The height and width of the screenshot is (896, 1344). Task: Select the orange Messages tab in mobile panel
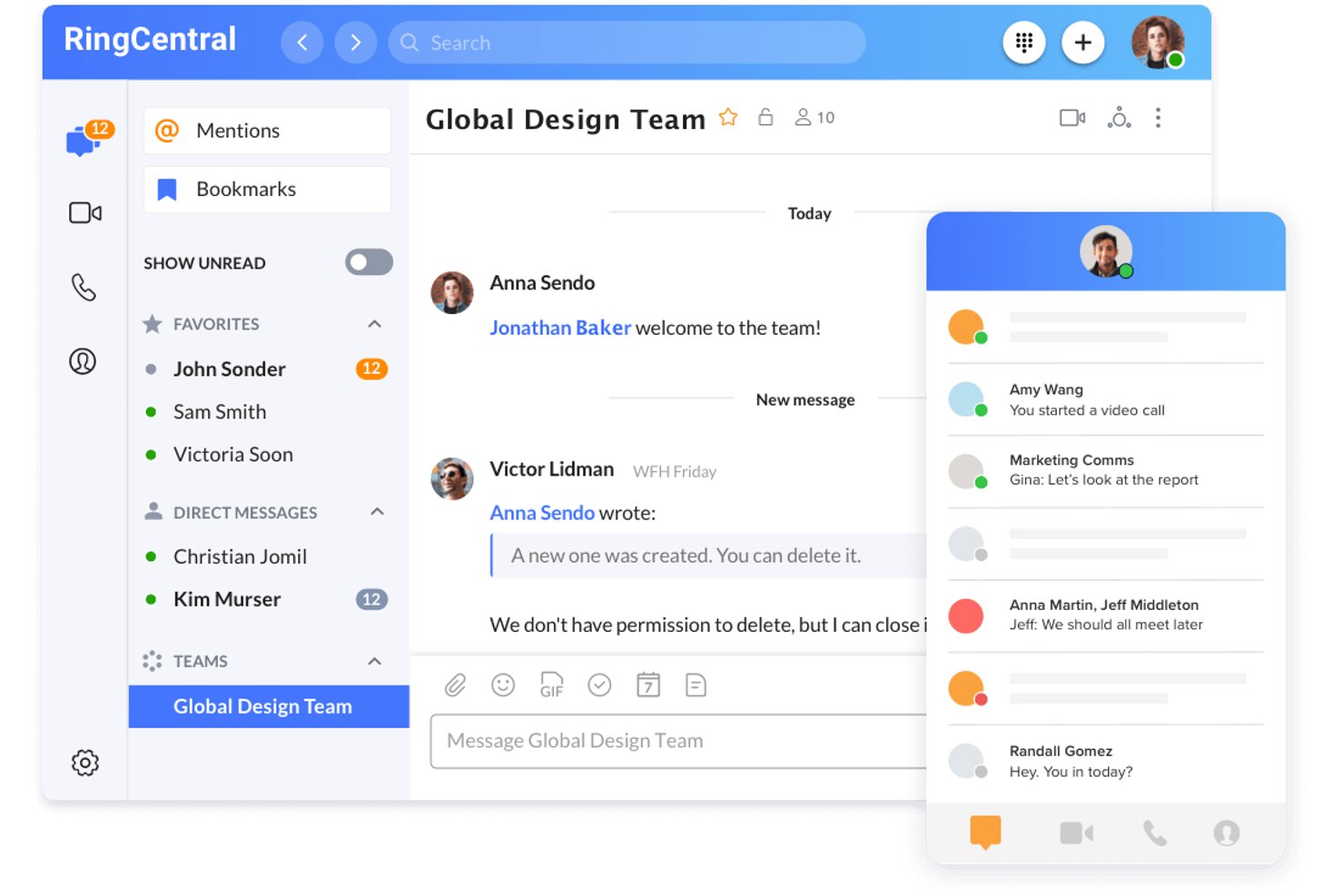click(x=985, y=832)
